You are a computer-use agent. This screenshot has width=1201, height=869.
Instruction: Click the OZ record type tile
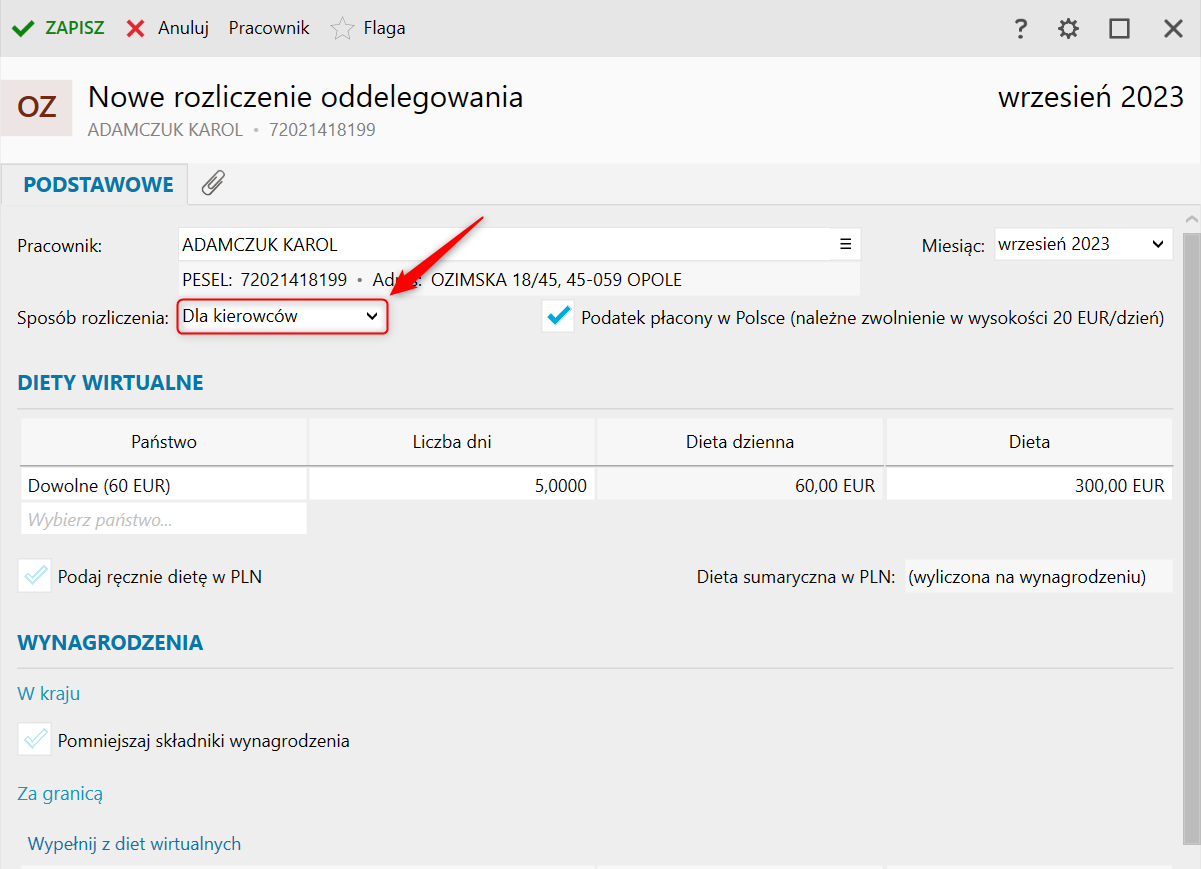tap(37, 107)
